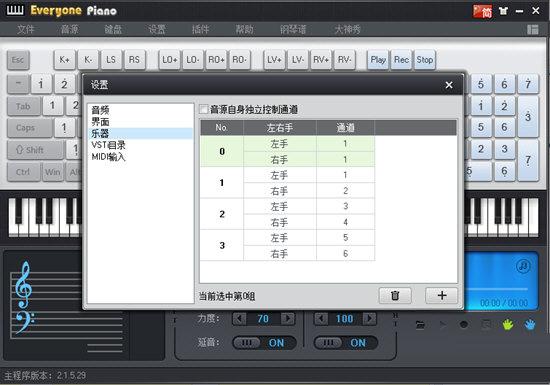Click the RV+ velocity button
550x385 pixels.
coord(321,60)
